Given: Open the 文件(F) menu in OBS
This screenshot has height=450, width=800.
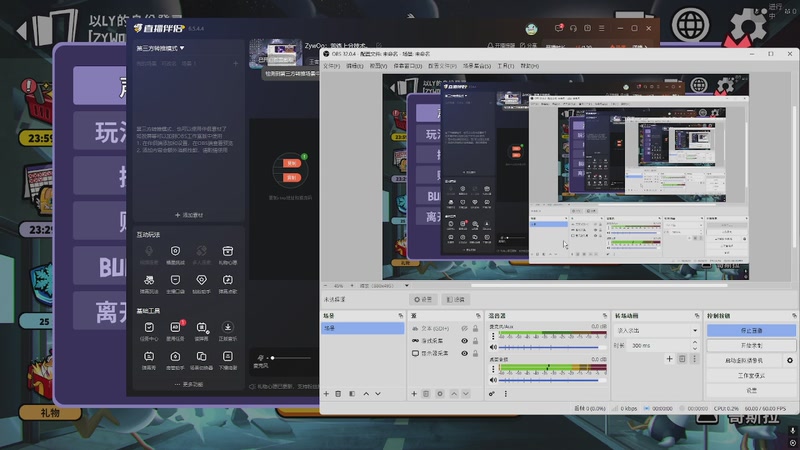Looking at the screenshot, I should click(331, 66).
